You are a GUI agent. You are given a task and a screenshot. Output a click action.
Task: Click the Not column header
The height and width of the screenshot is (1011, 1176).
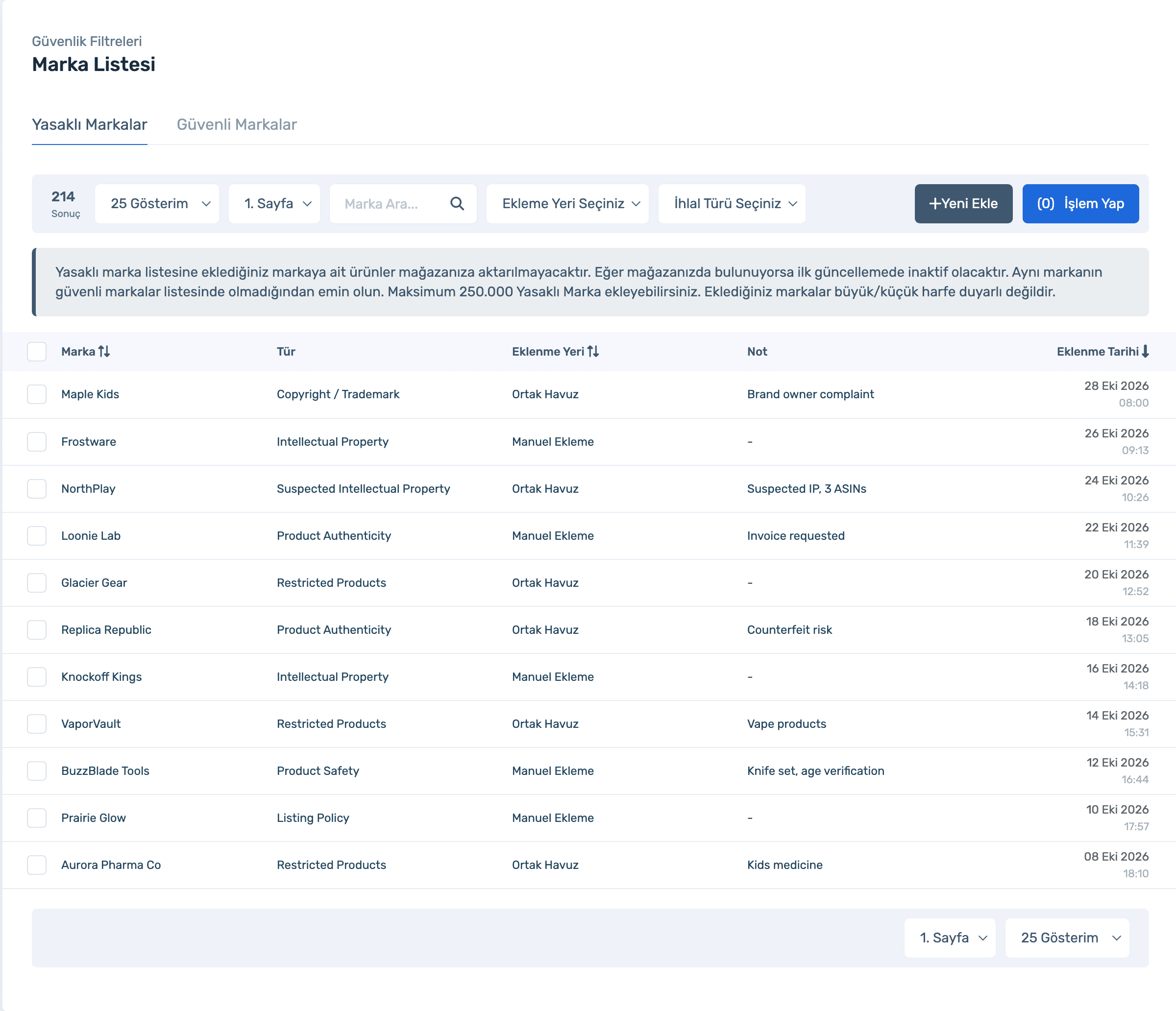pyautogui.click(x=757, y=352)
